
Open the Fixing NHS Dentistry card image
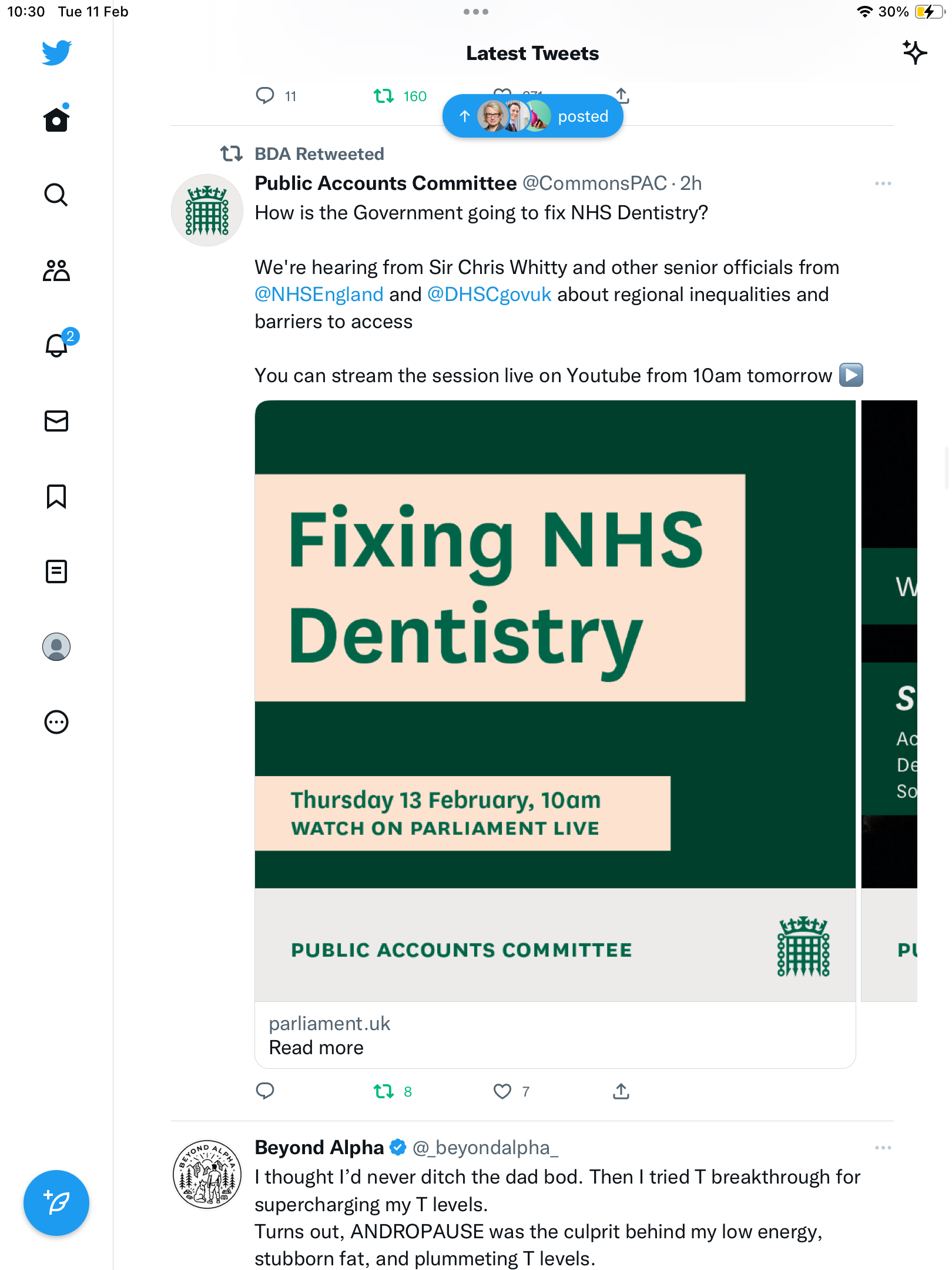pyautogui.click(x=555, y=700)
